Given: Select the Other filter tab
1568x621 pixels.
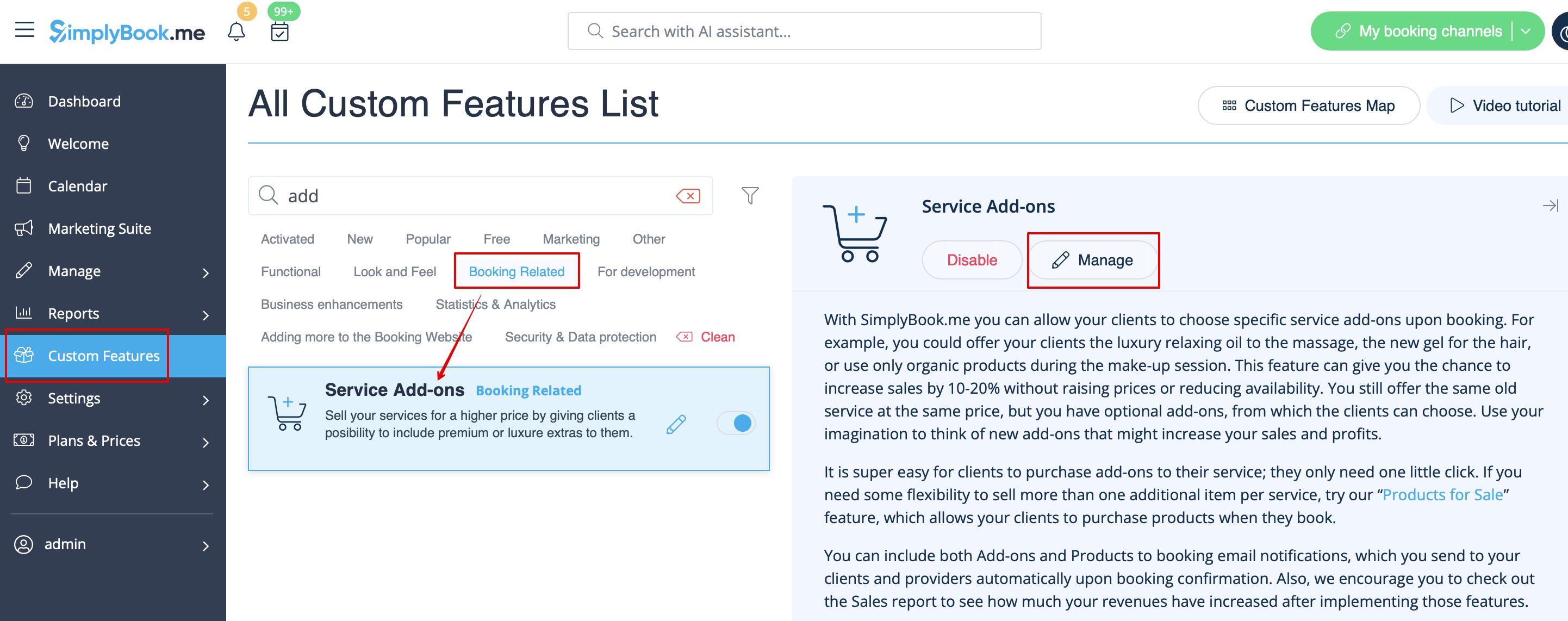Looking at the screenshot, I should click(x=649, y=239).
